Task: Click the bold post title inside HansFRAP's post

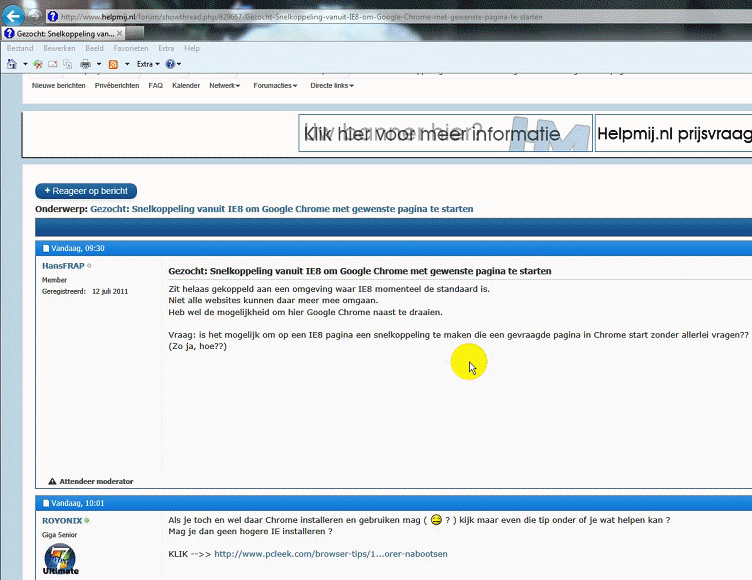Action: coord(360,271)
